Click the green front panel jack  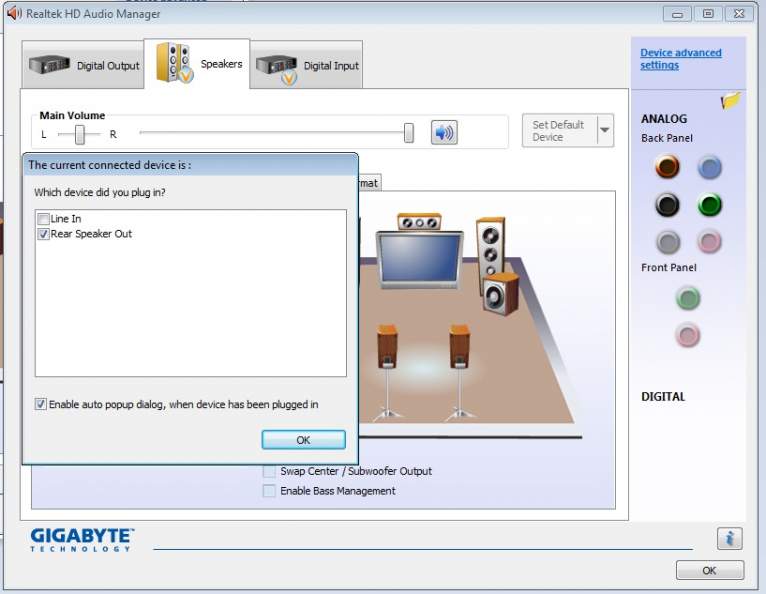click(x=688, y=298)
